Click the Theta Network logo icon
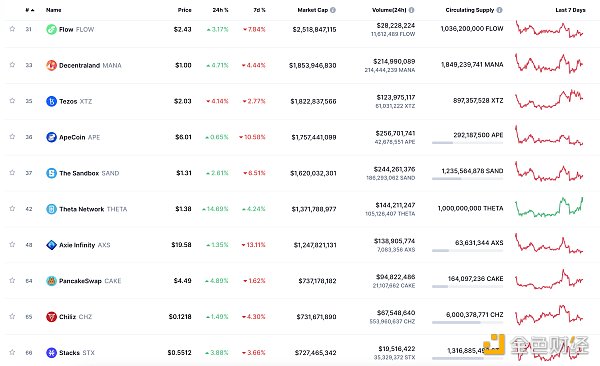 point(51,209)
